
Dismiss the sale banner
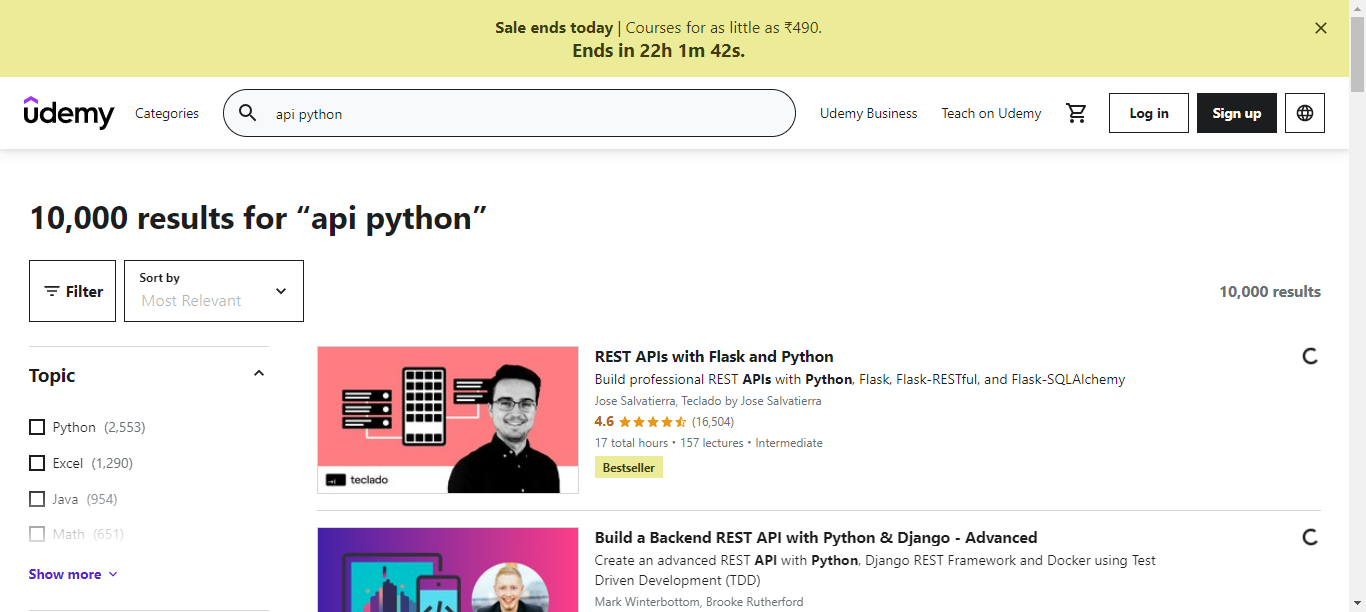click(x=1321, y=28)
